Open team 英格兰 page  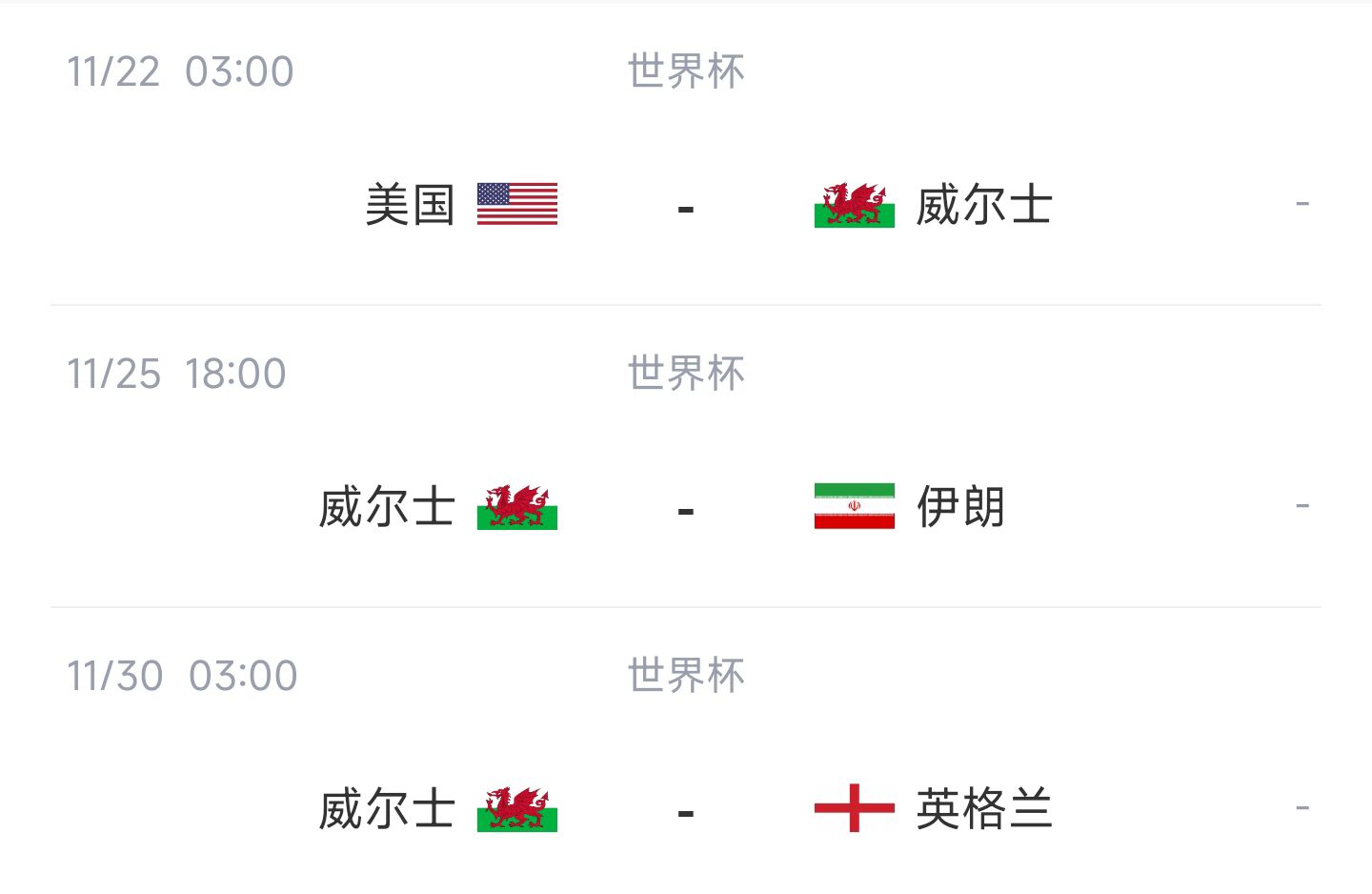pyautogui.click(x=983, y=809)
